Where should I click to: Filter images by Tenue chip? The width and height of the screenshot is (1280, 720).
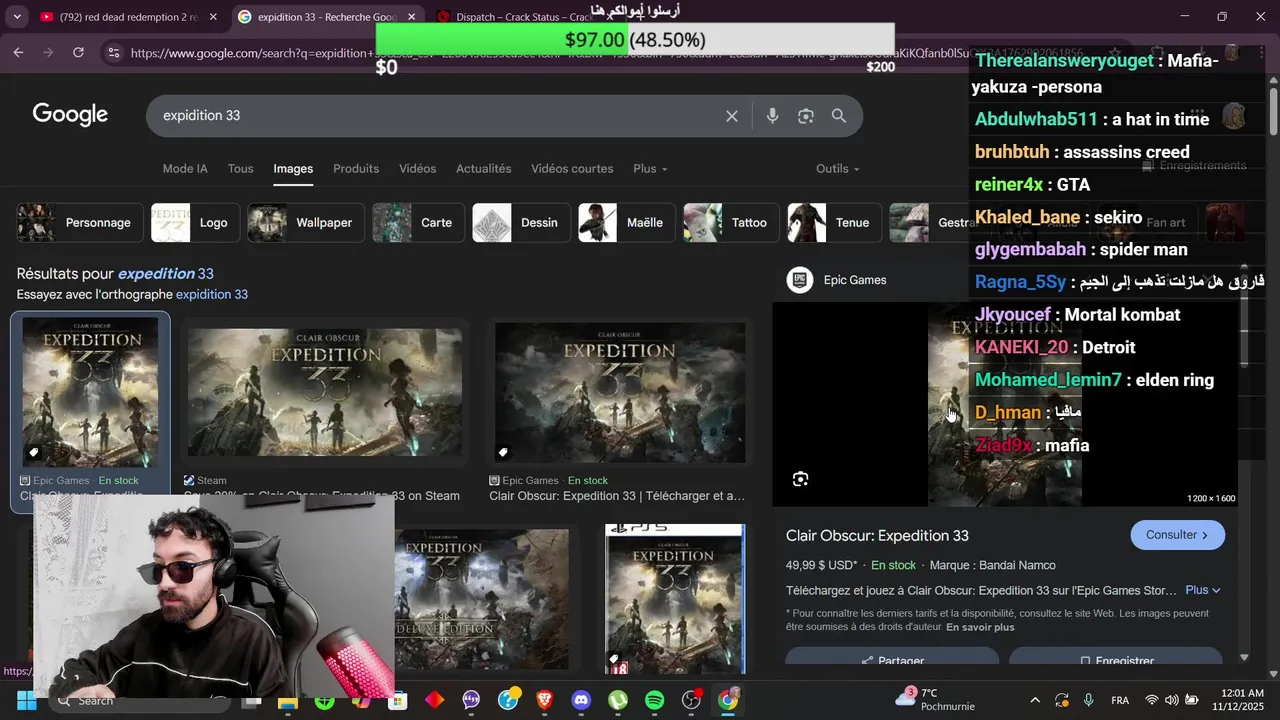tap(835, 223)
